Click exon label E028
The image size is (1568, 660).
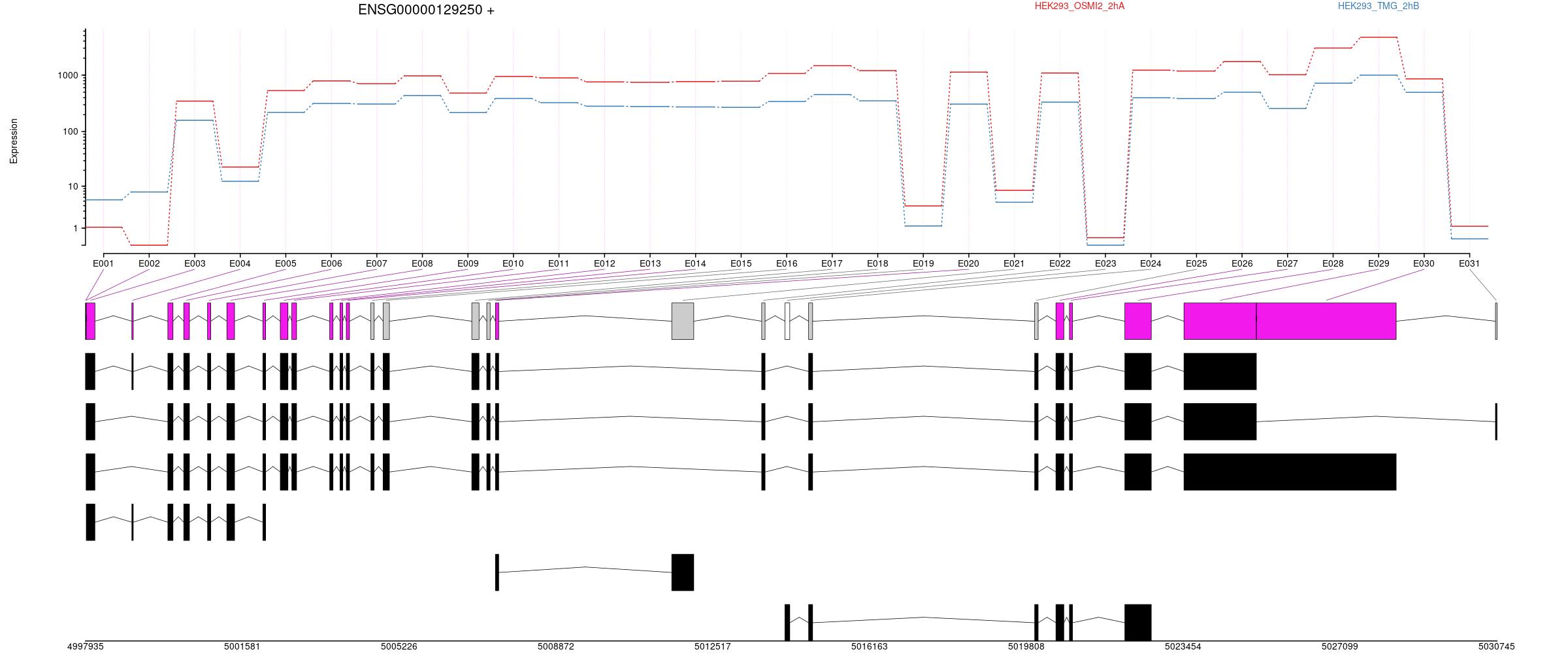click(x=1333, y=264)
